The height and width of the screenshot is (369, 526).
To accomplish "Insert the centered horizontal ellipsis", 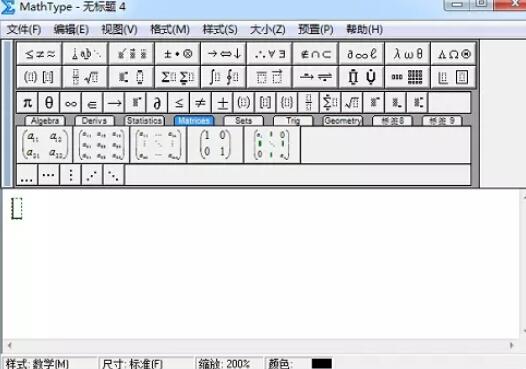I will [x=49, y=174].
